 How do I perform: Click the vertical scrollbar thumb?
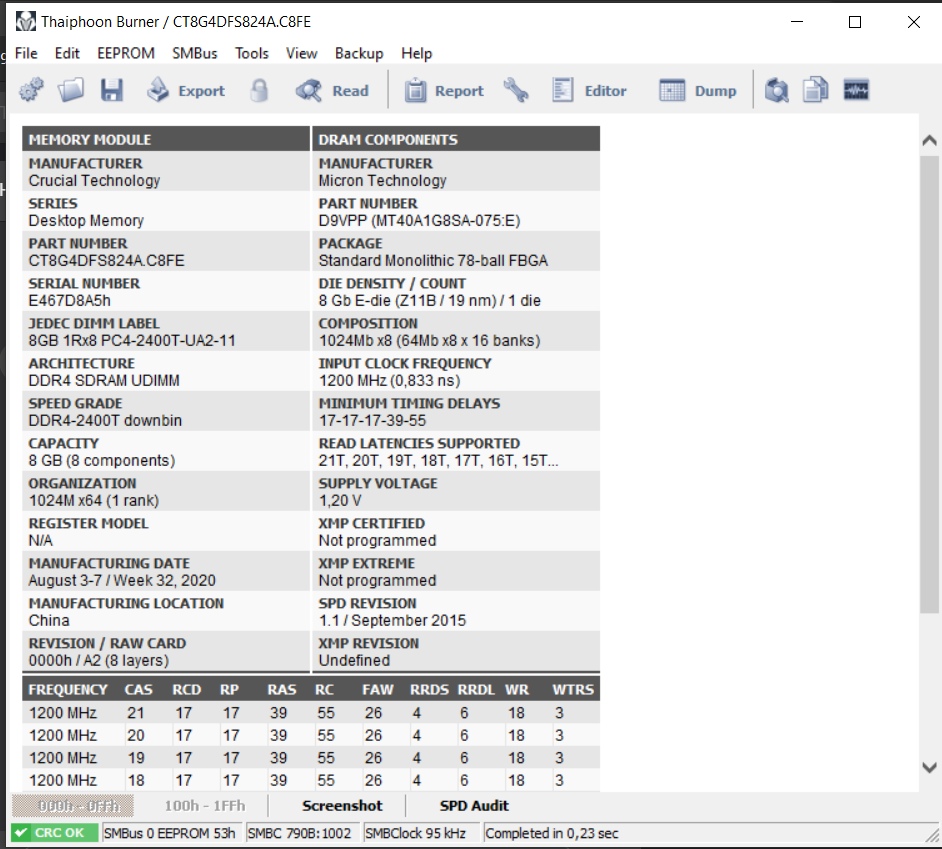pyautogui.click(x=929, y=385)
